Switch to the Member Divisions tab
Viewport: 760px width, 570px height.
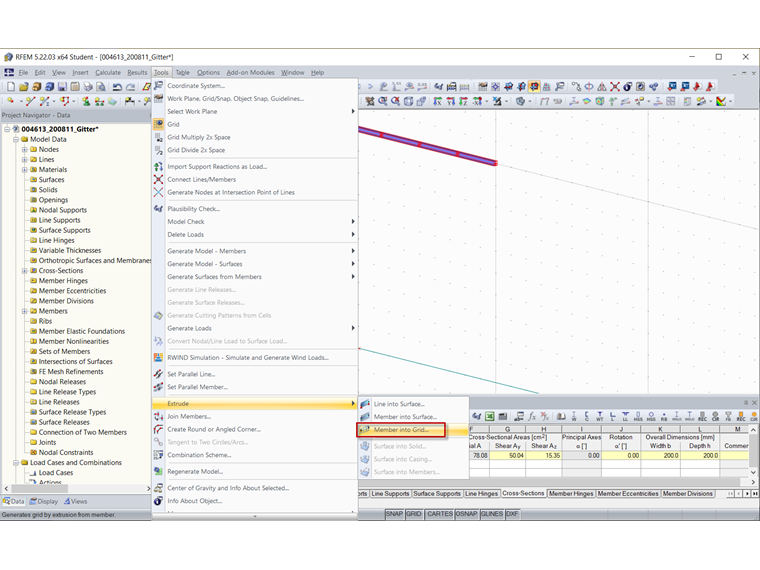click(687, 493)
